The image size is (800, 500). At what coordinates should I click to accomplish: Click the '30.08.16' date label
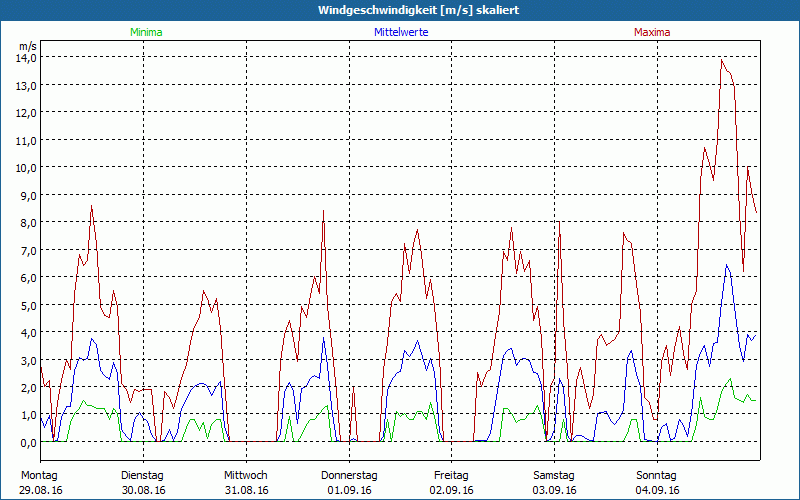(143, 490)
